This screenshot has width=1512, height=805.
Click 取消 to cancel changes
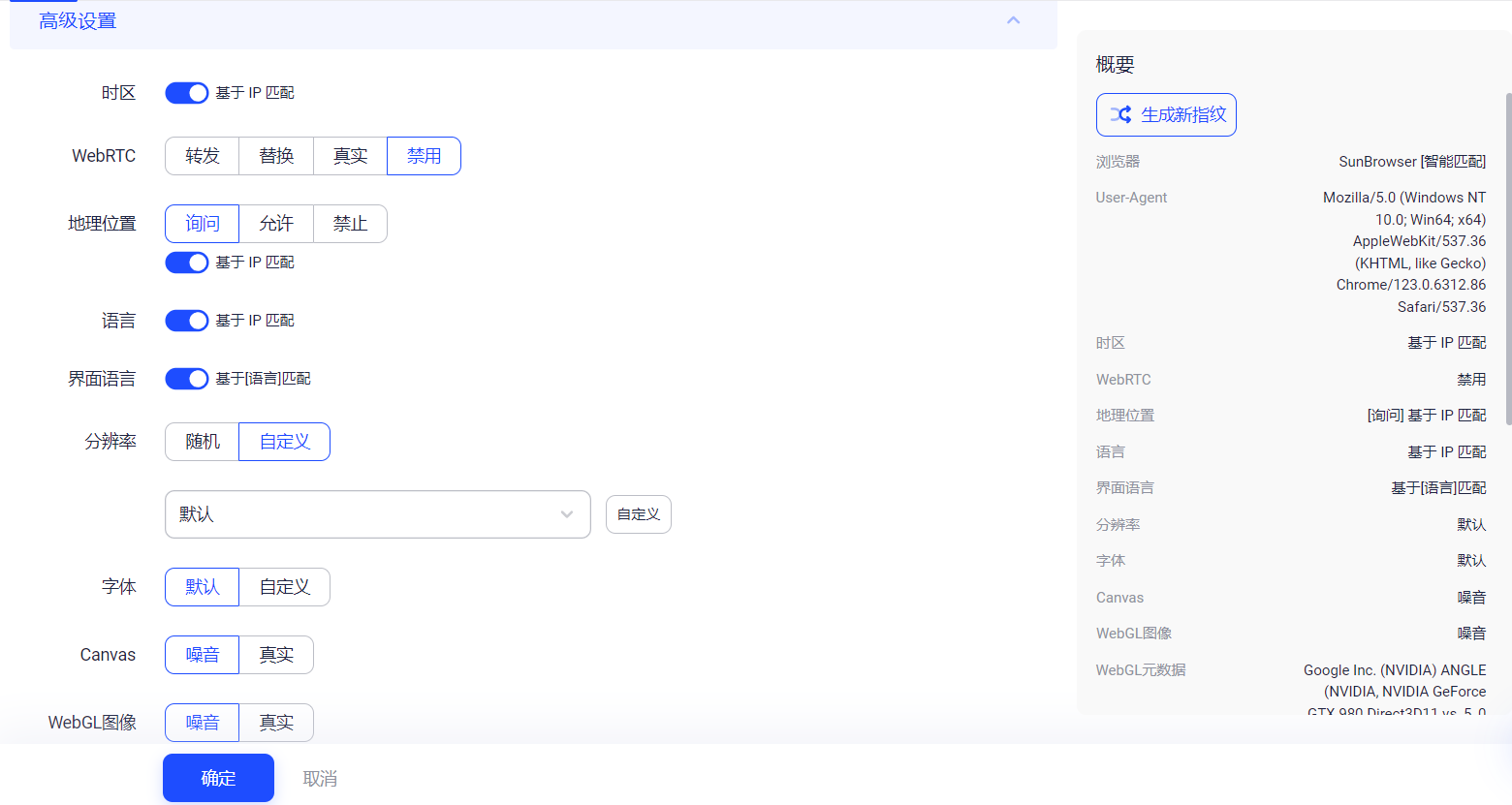(320, 779)
